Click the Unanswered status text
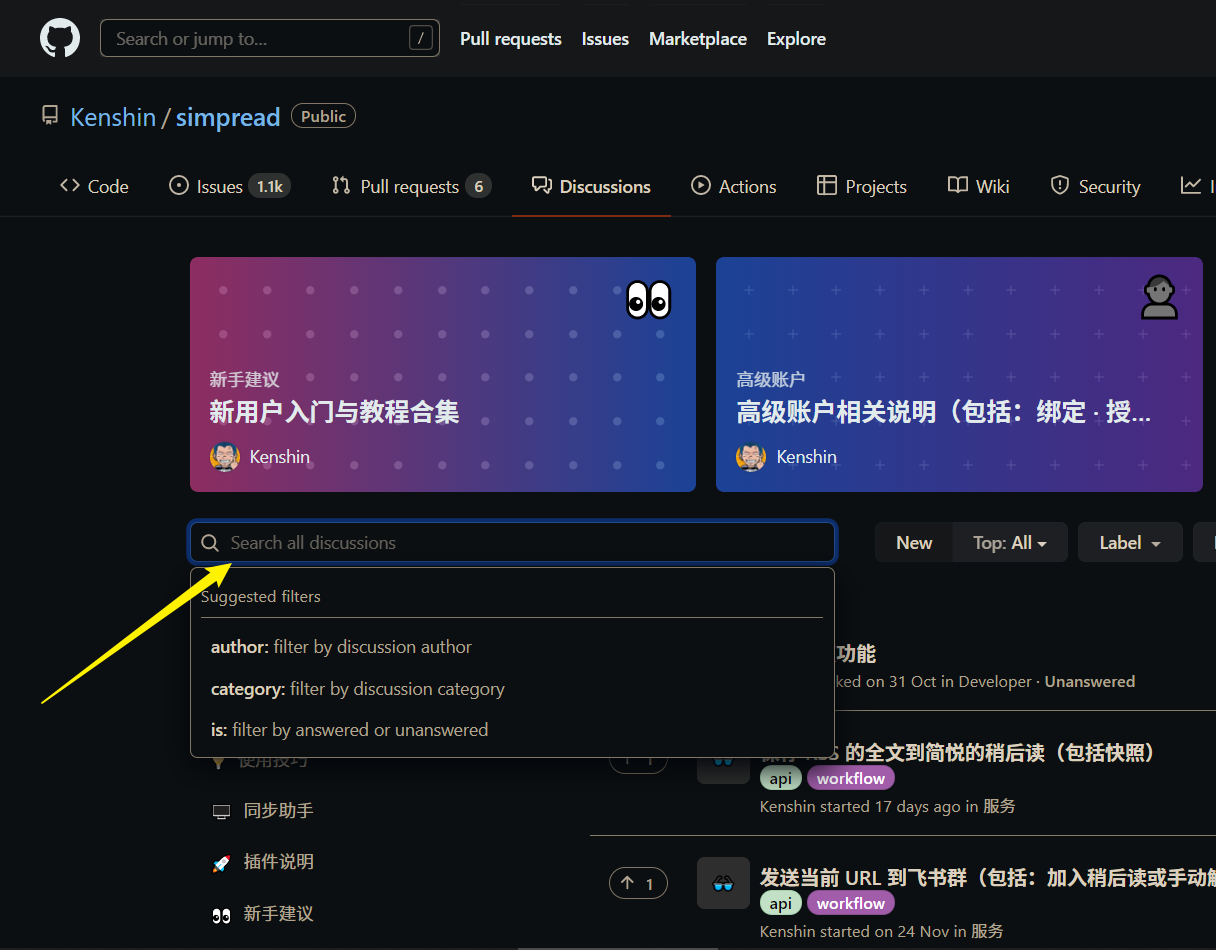 [1090, 681]
